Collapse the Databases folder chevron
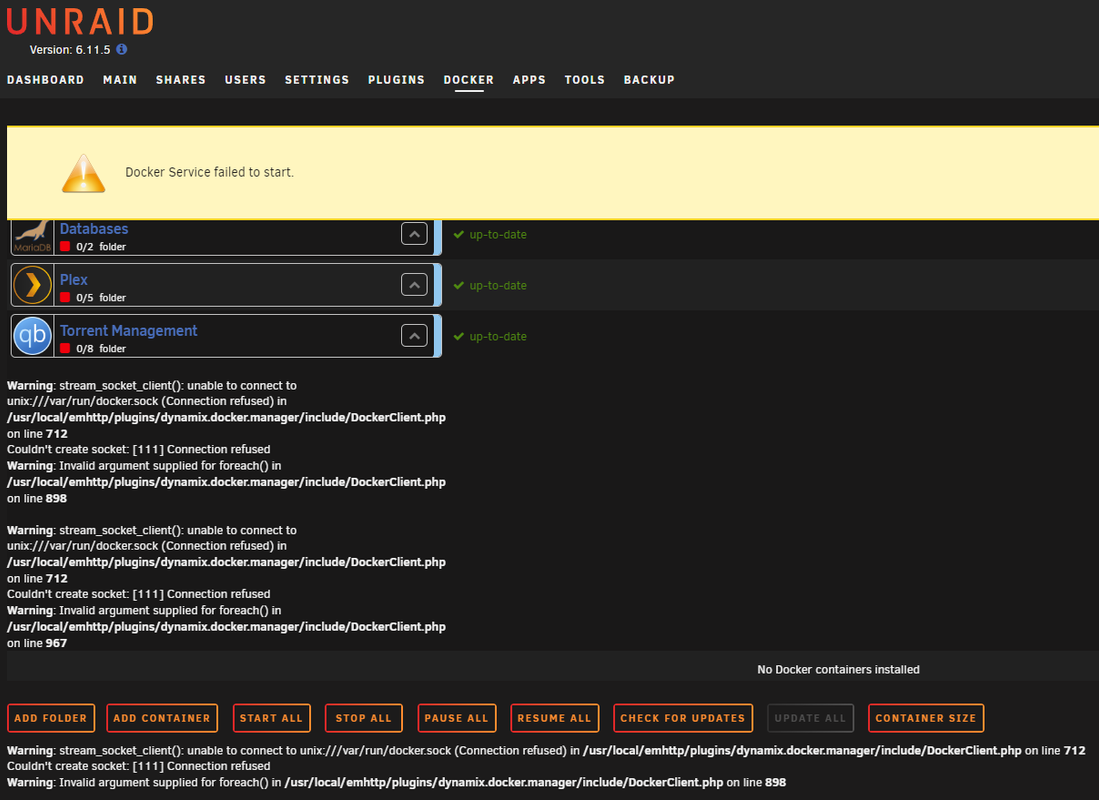This screenshot has width=1099, height=800. tap(414, 233)
